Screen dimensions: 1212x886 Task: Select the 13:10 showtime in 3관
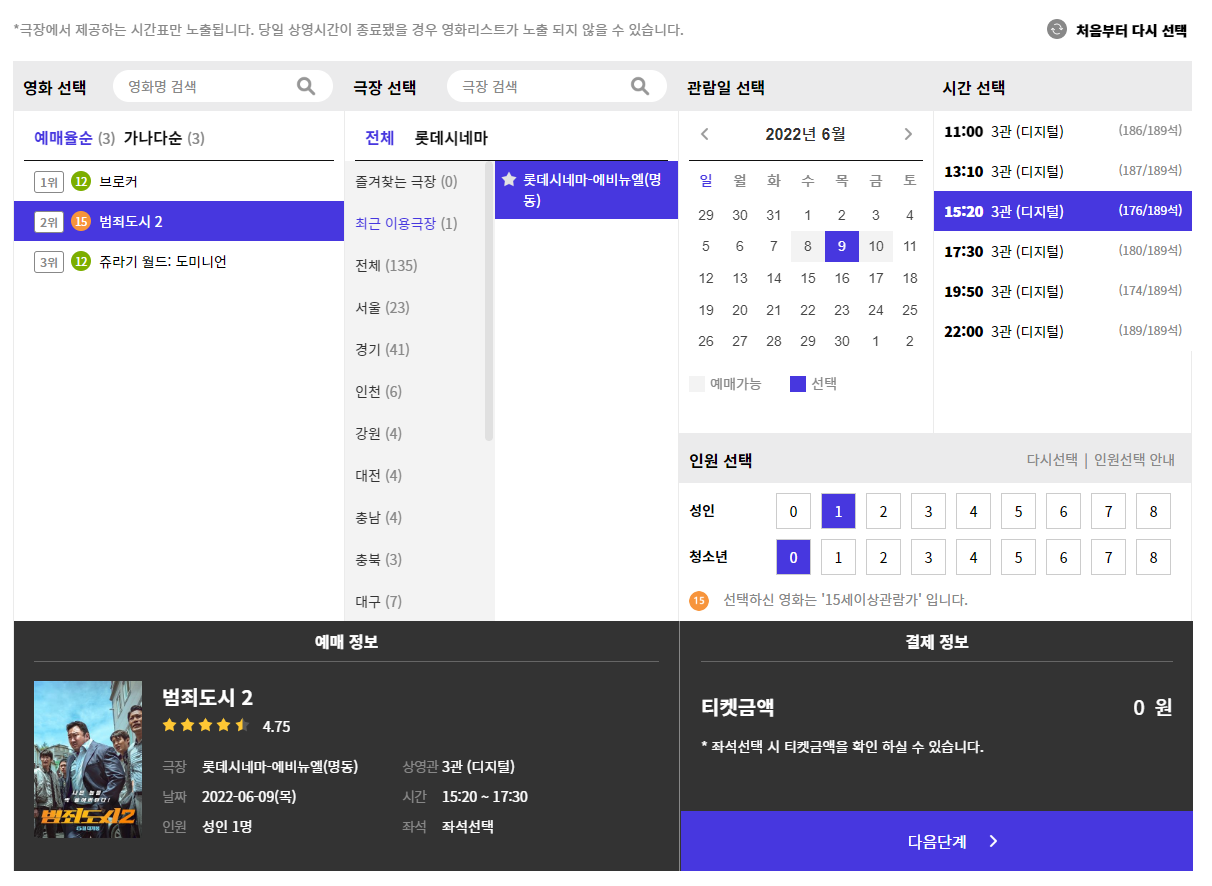click(x=1063, y=171)
